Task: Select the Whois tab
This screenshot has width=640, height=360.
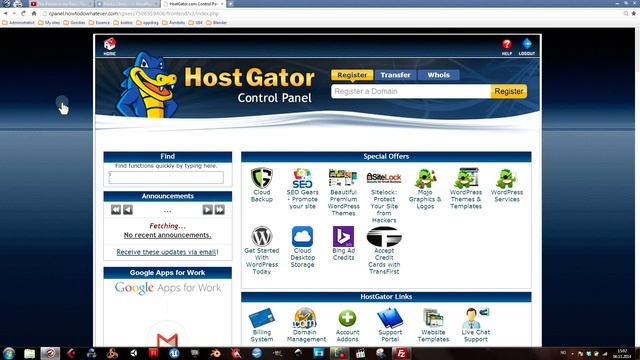Action: click(x=438, y=75)
